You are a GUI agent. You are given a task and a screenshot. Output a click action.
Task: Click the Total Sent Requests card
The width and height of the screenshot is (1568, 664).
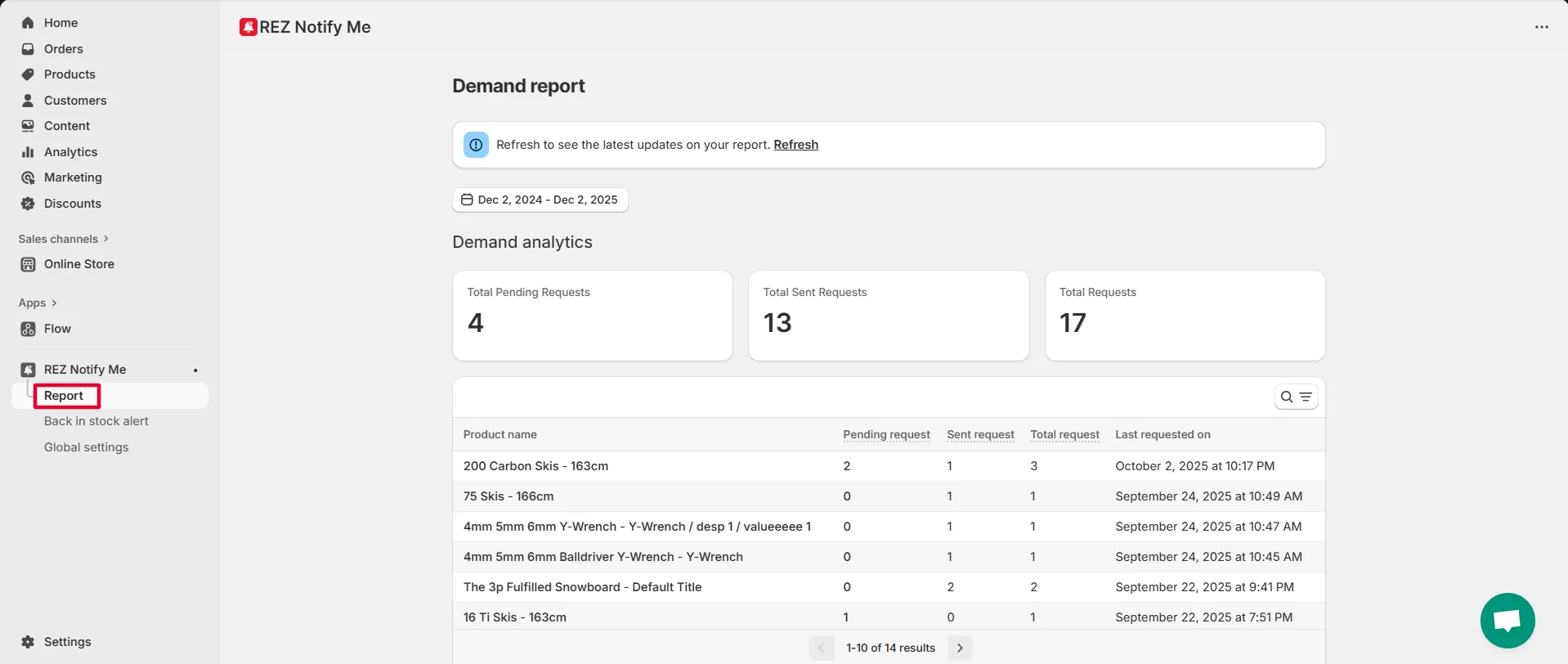(889, 316)
